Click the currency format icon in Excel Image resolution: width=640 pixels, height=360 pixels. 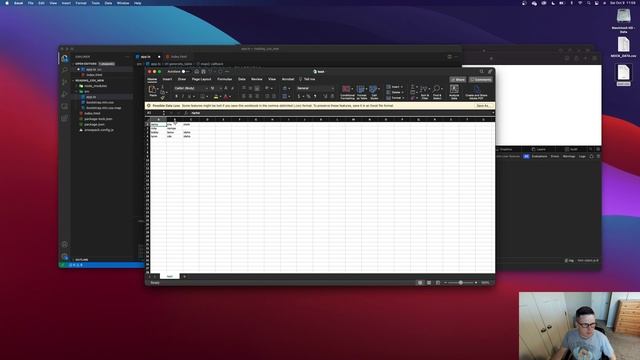[299, 96]
